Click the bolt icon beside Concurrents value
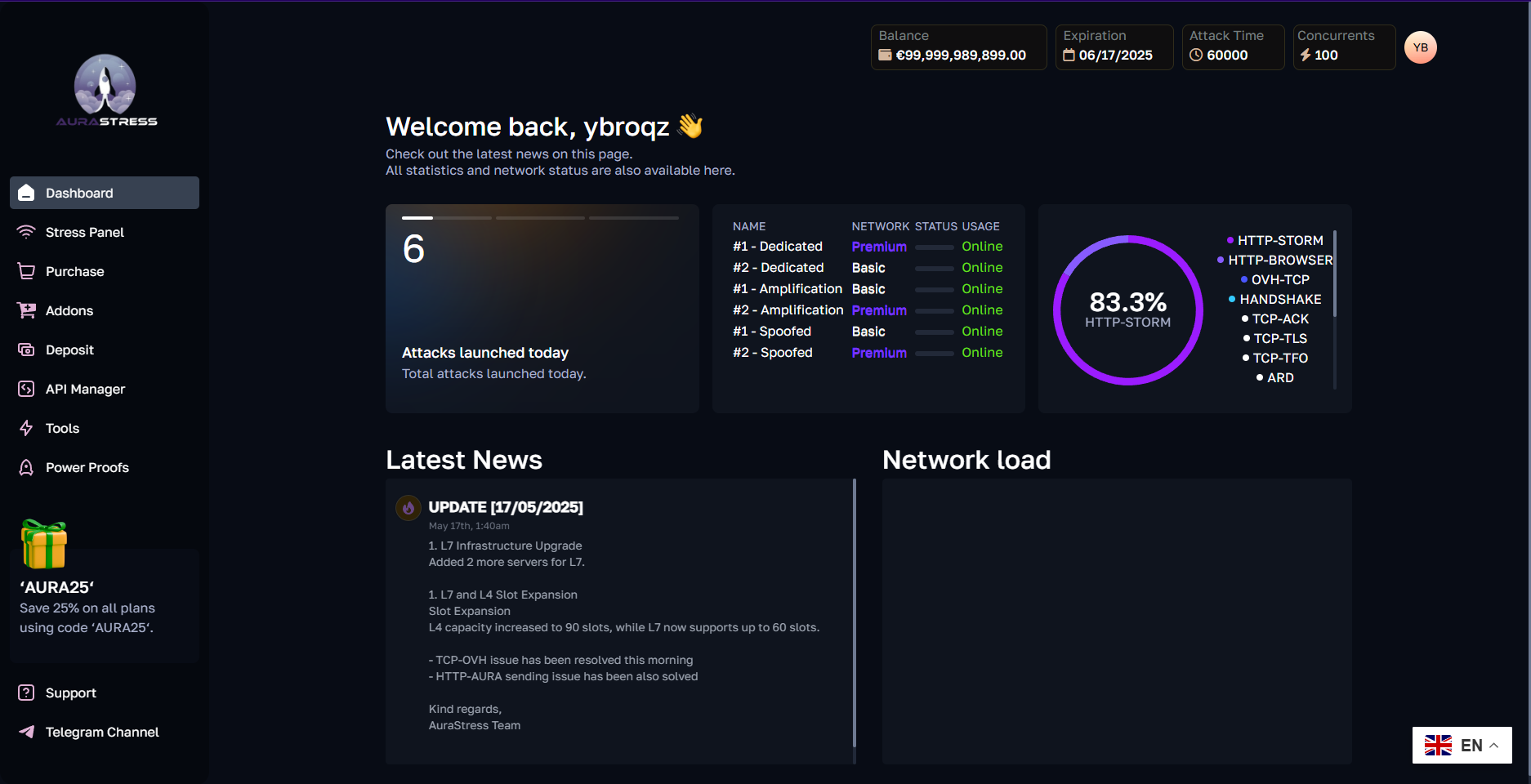Screen dimensions: 1531x784 point(1306,55)
